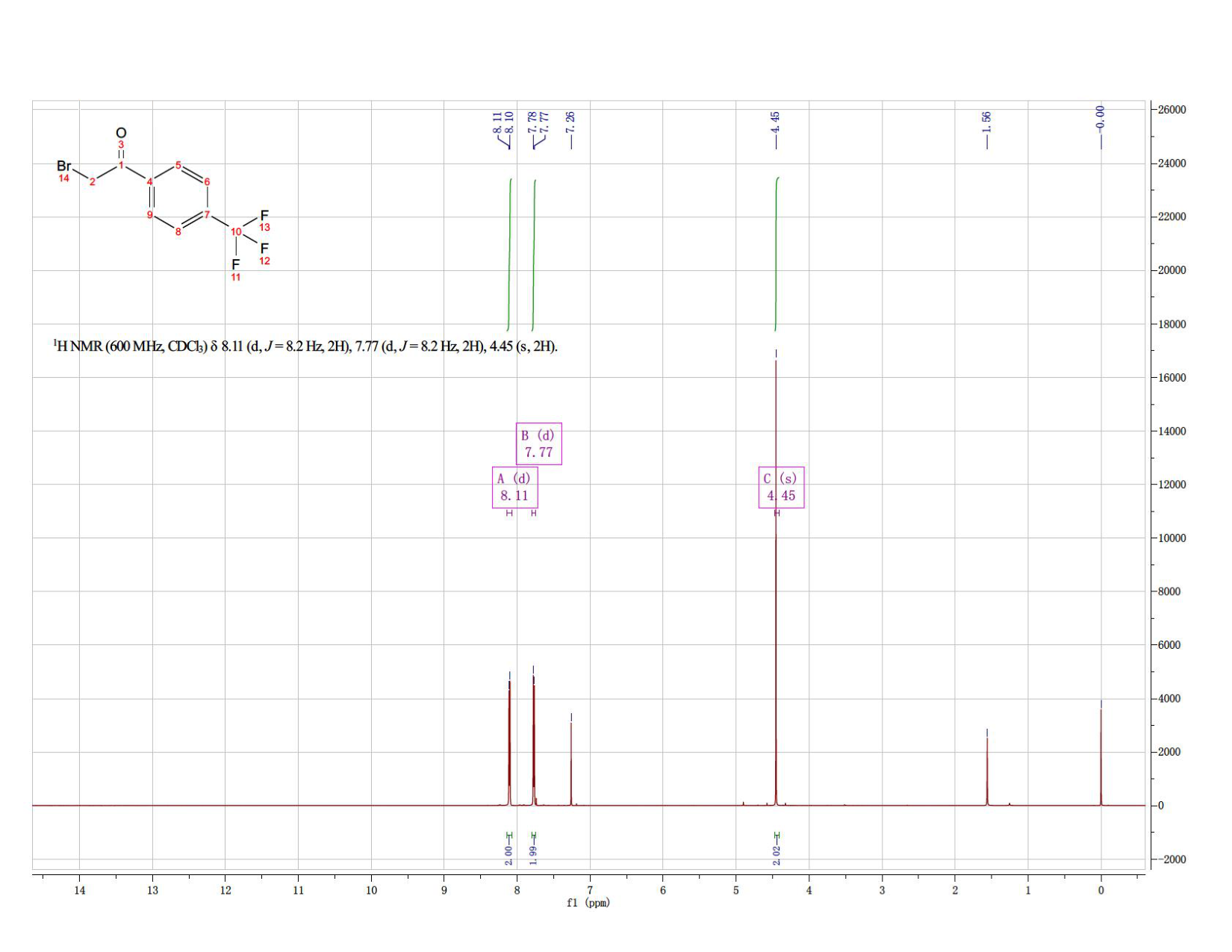Click the integral value 1.99 below the baseline
The image size is (1232, 952).
click(x=533, y=856)
